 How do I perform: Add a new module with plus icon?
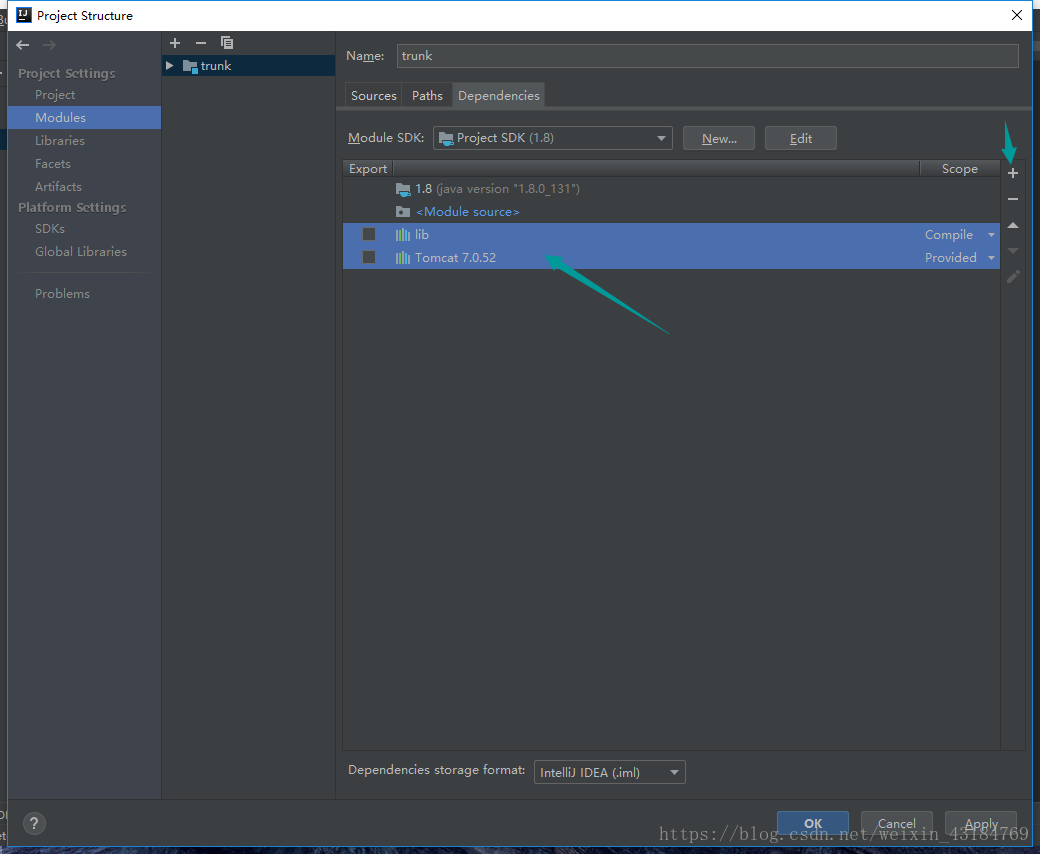[175, 43]
